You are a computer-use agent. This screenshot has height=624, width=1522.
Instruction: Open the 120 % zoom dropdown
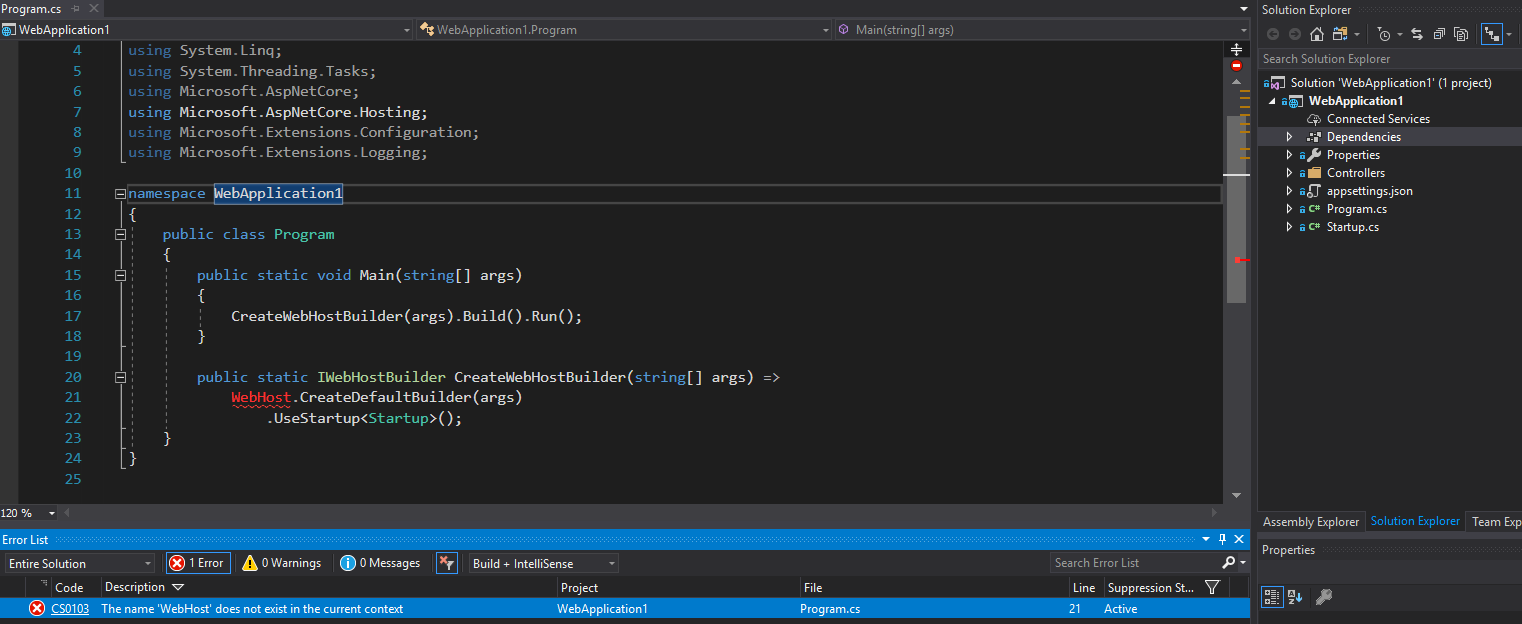pos(52,513)
